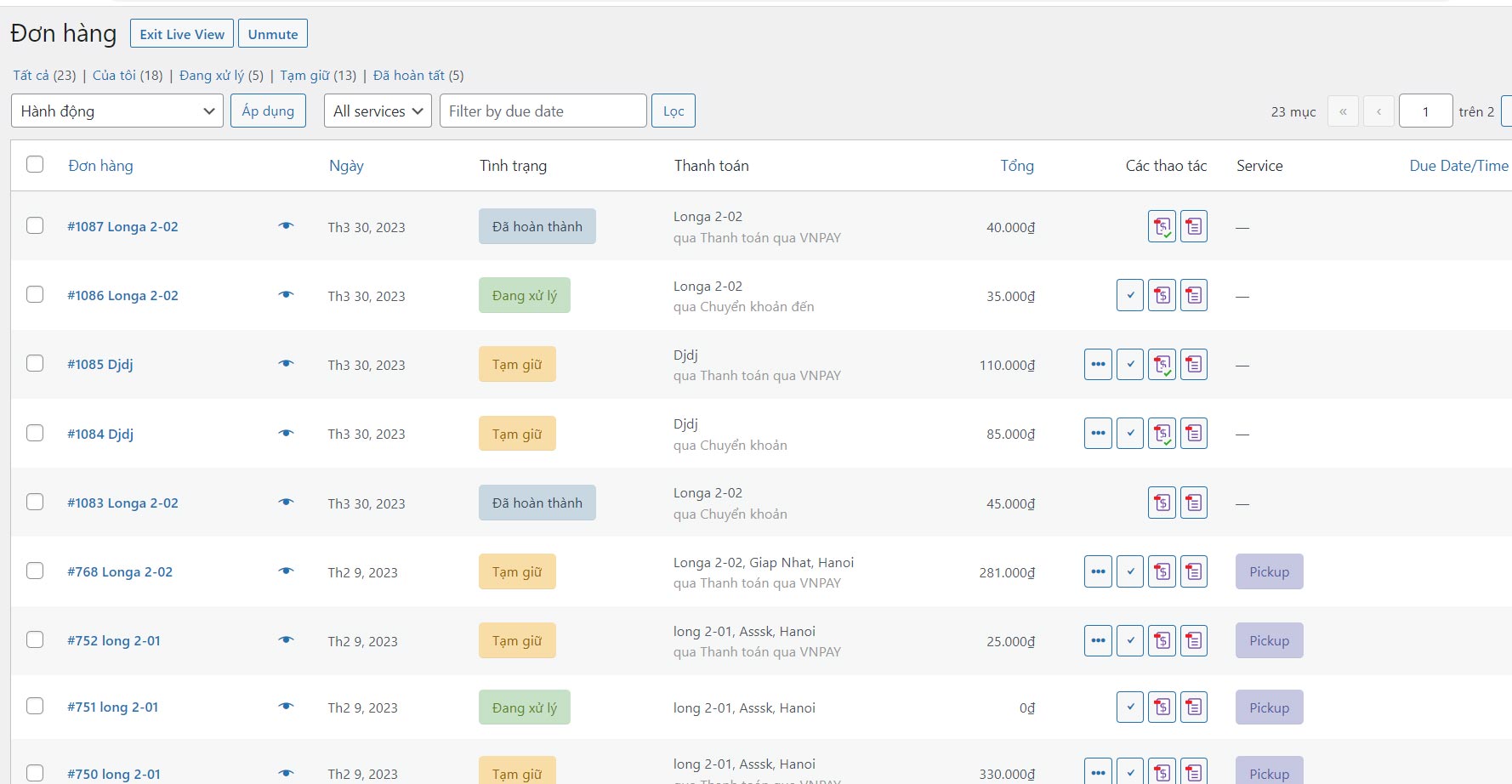Click the Filter by due date field
The height and width of the screenshot is (784, 1512).
tap(543, 111)
